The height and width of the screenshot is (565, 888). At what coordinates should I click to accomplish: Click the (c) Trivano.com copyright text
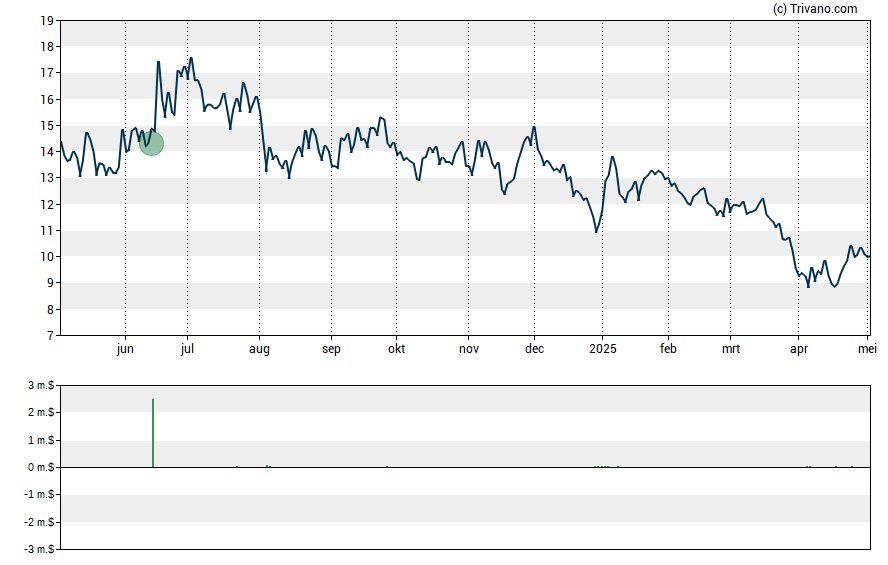(815, 8)
